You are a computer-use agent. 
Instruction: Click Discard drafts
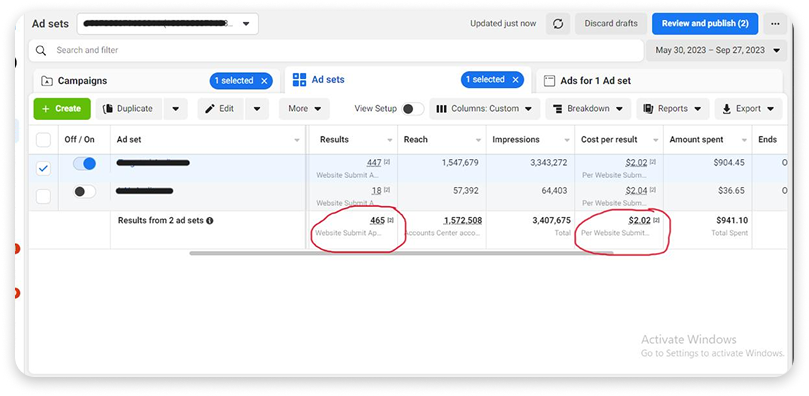[x=611, y=24]
